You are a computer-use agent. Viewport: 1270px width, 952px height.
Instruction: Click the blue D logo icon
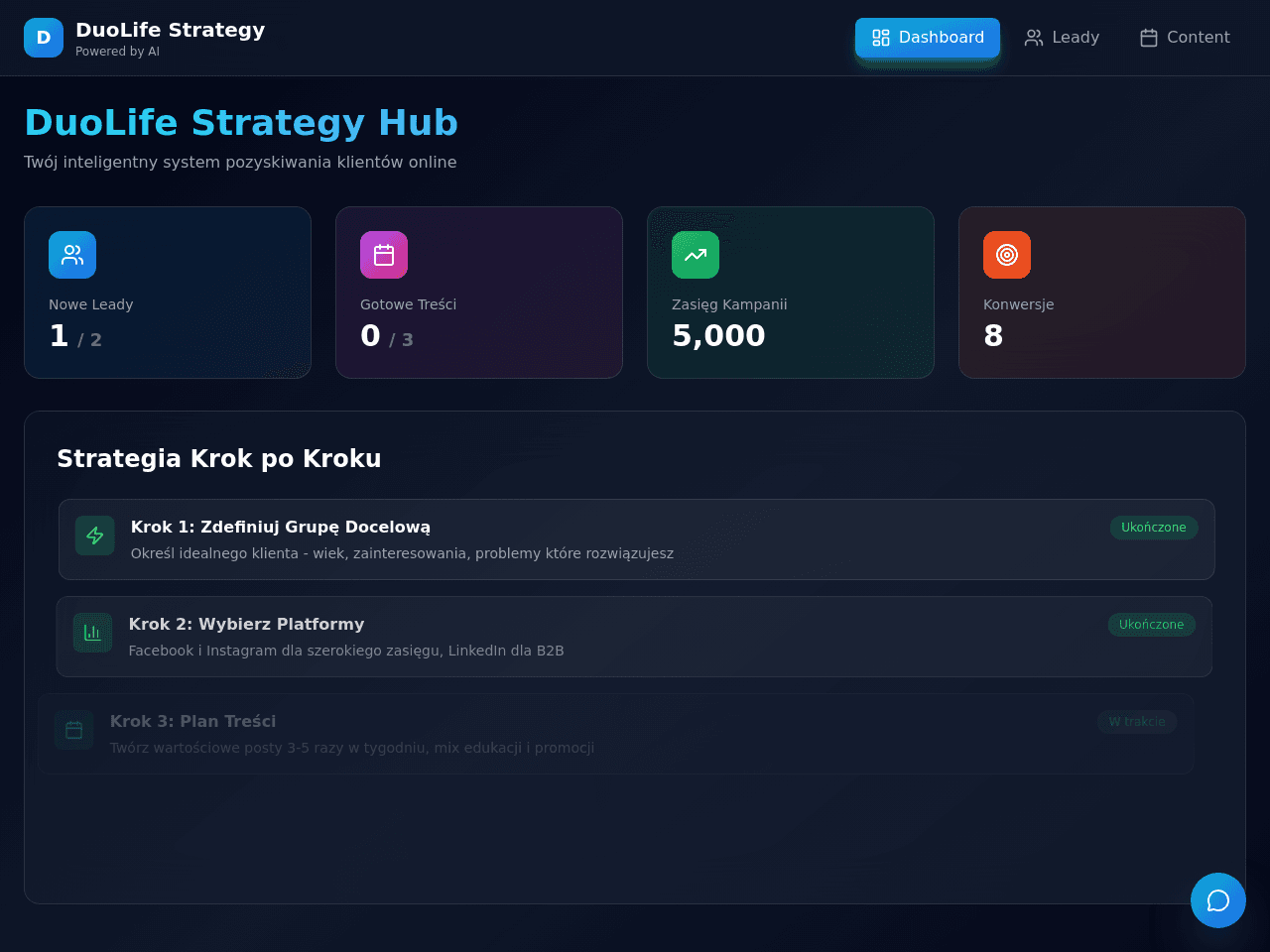click(44, 38)
